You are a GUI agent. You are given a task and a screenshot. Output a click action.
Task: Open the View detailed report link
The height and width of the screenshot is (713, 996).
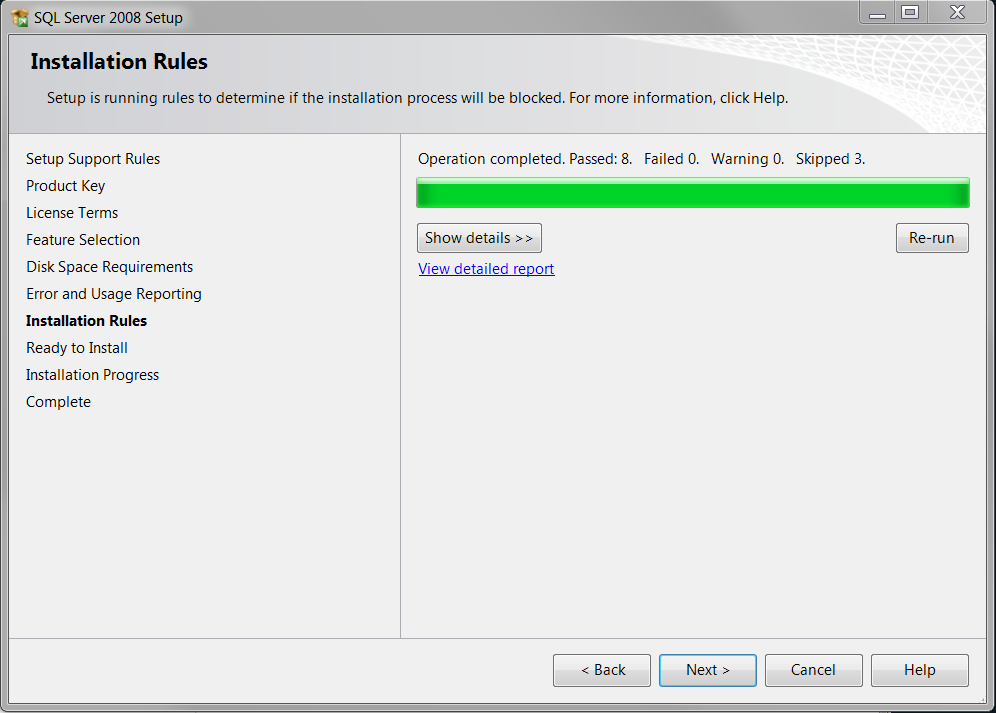point(486,269)
